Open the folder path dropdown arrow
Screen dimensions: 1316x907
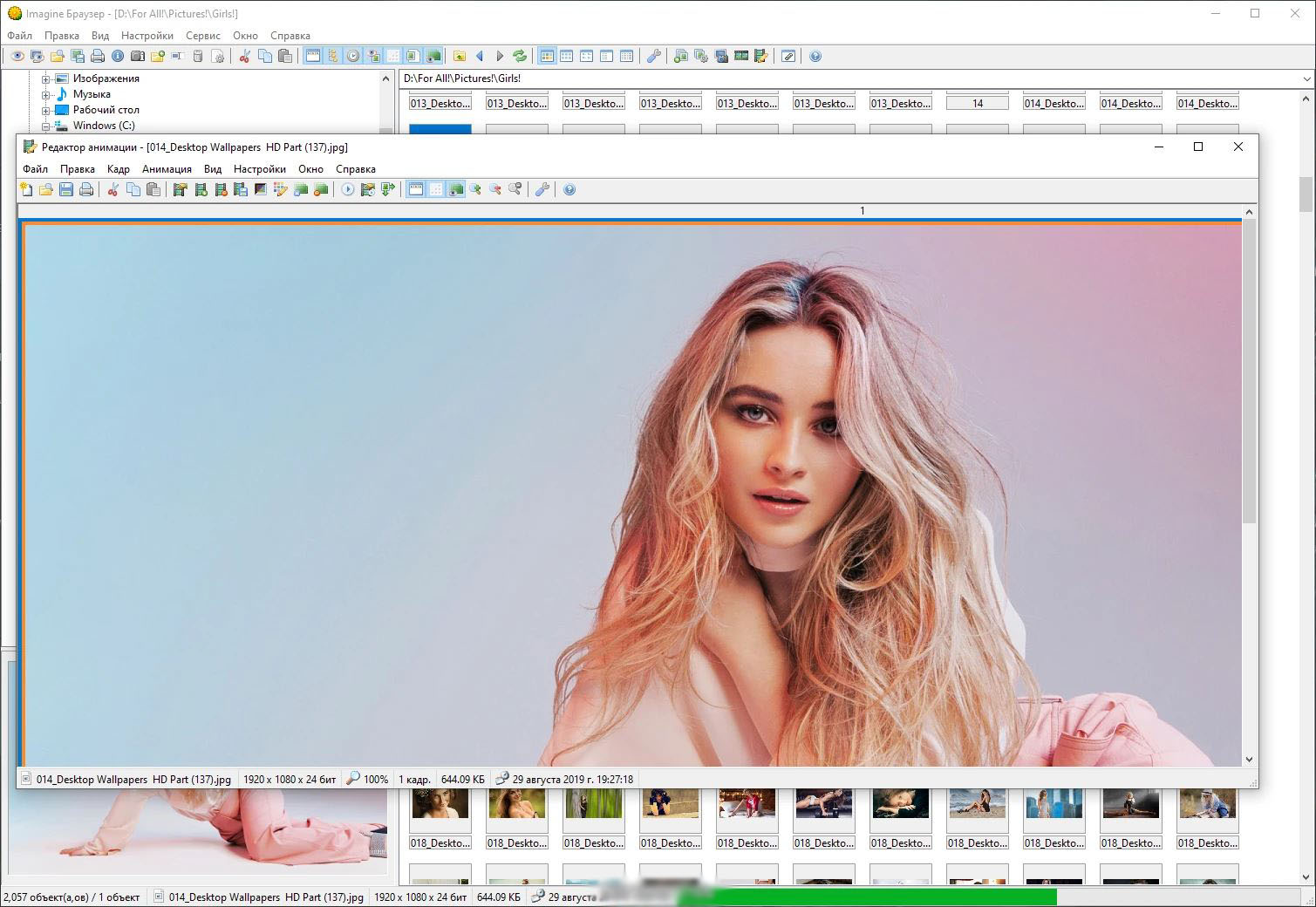[1306, 78]
